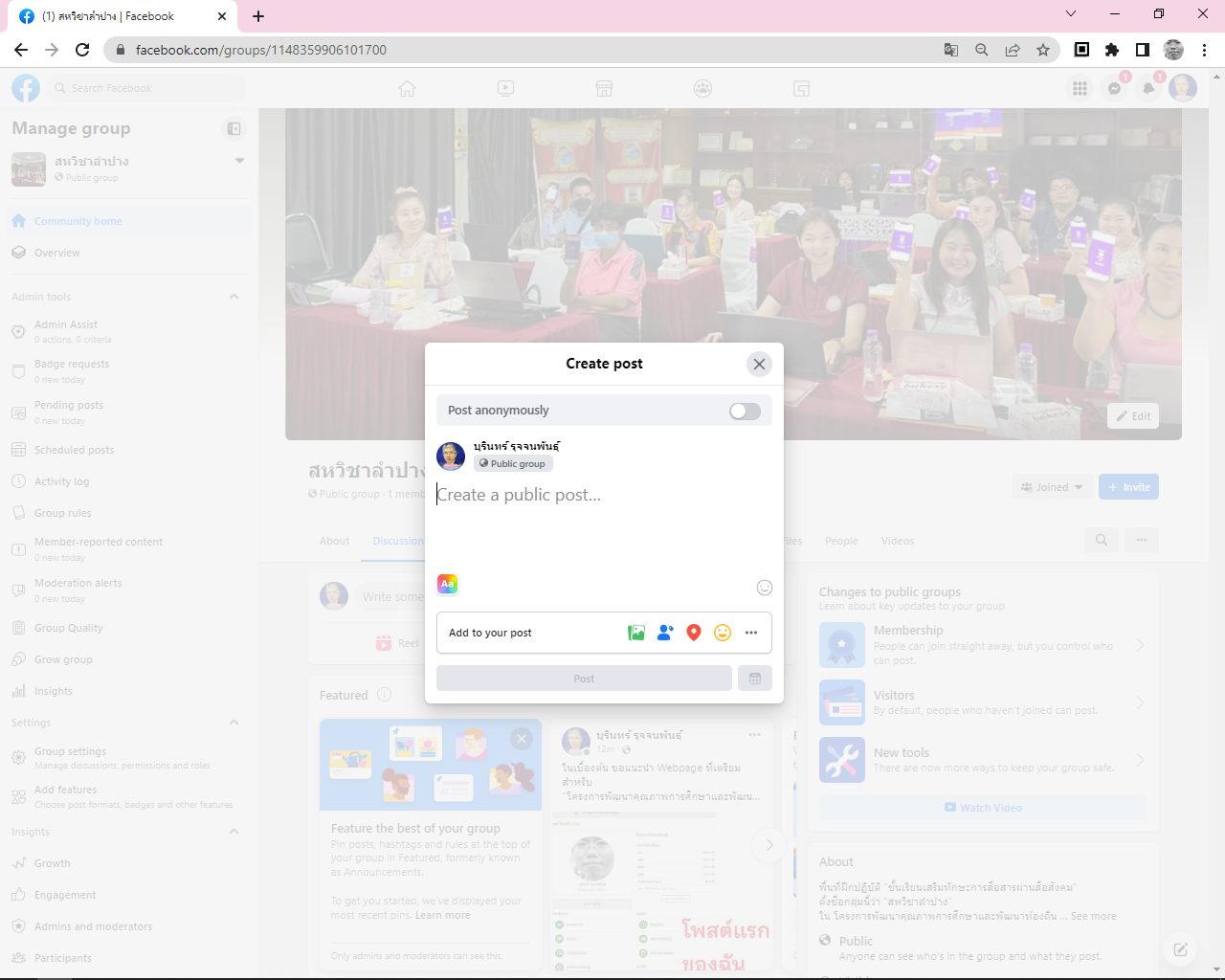
Task: Expand the Membership changes row
Action: click(x=983, y=645)
